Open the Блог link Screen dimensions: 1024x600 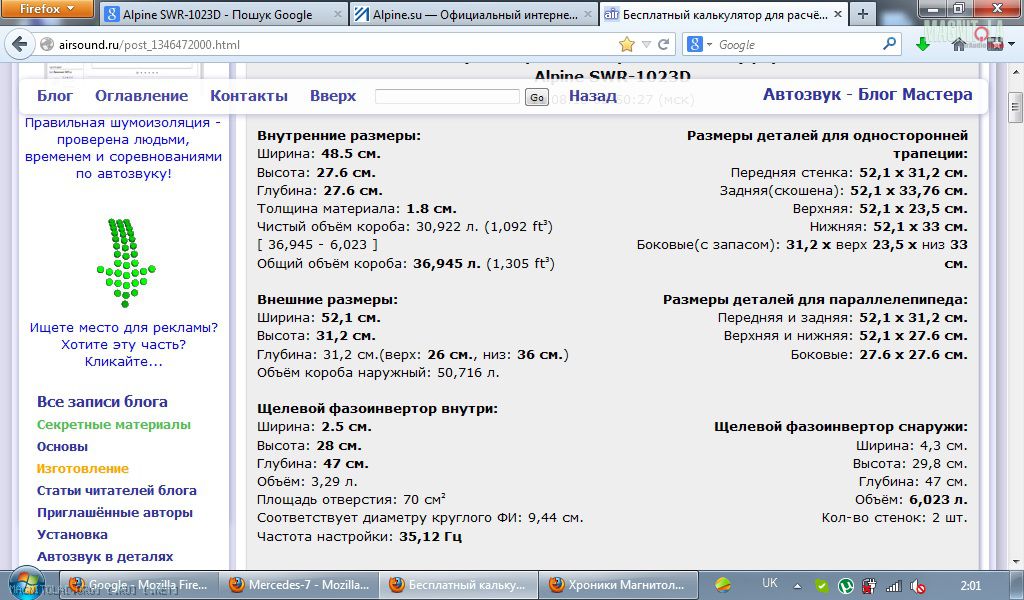[55, 96]
